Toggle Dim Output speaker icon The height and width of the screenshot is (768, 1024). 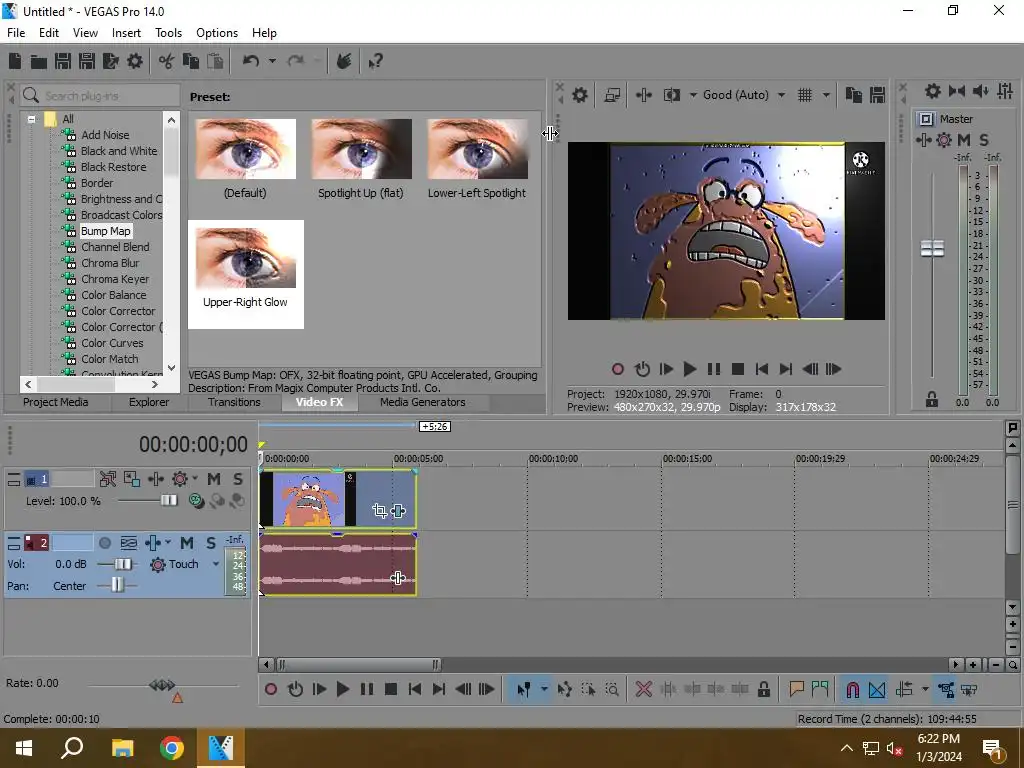(980, 91)
